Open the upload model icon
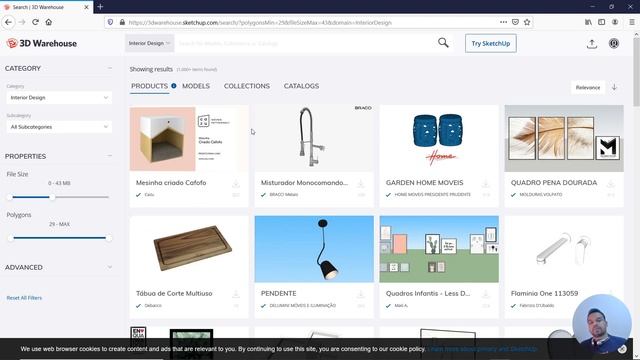Screen dimensions: 640x360 591,44
